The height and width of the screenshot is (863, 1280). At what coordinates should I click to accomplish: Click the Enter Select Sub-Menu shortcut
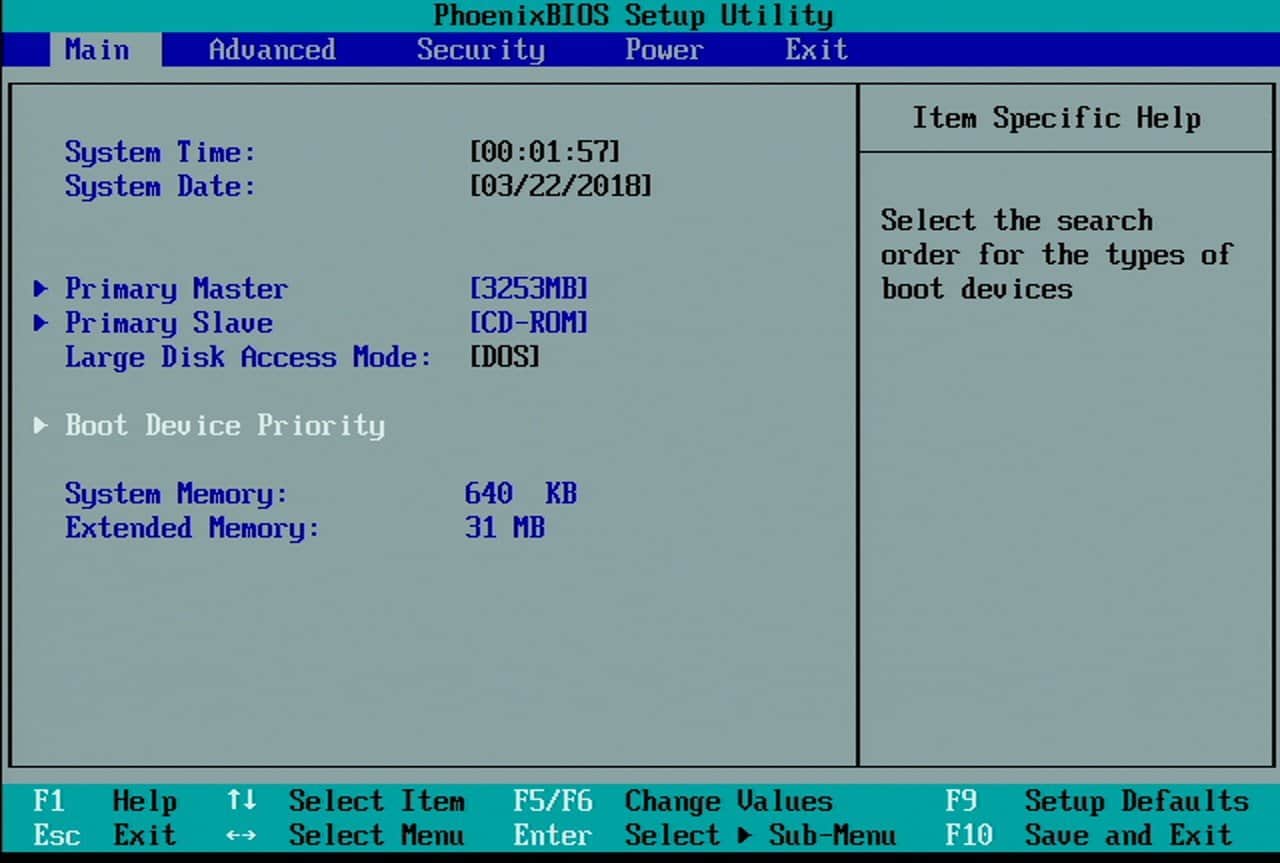point(705,836)
